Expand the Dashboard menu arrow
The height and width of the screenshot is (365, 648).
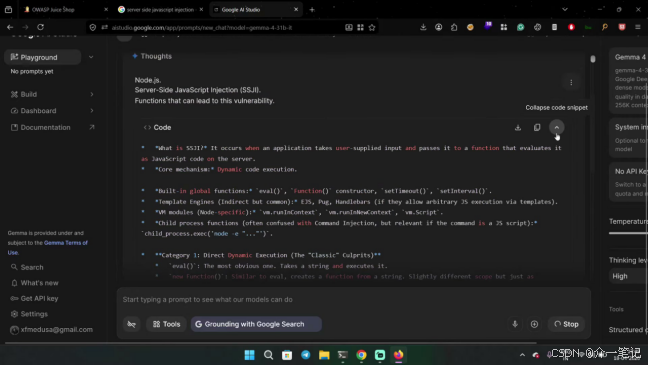[92, 111]
